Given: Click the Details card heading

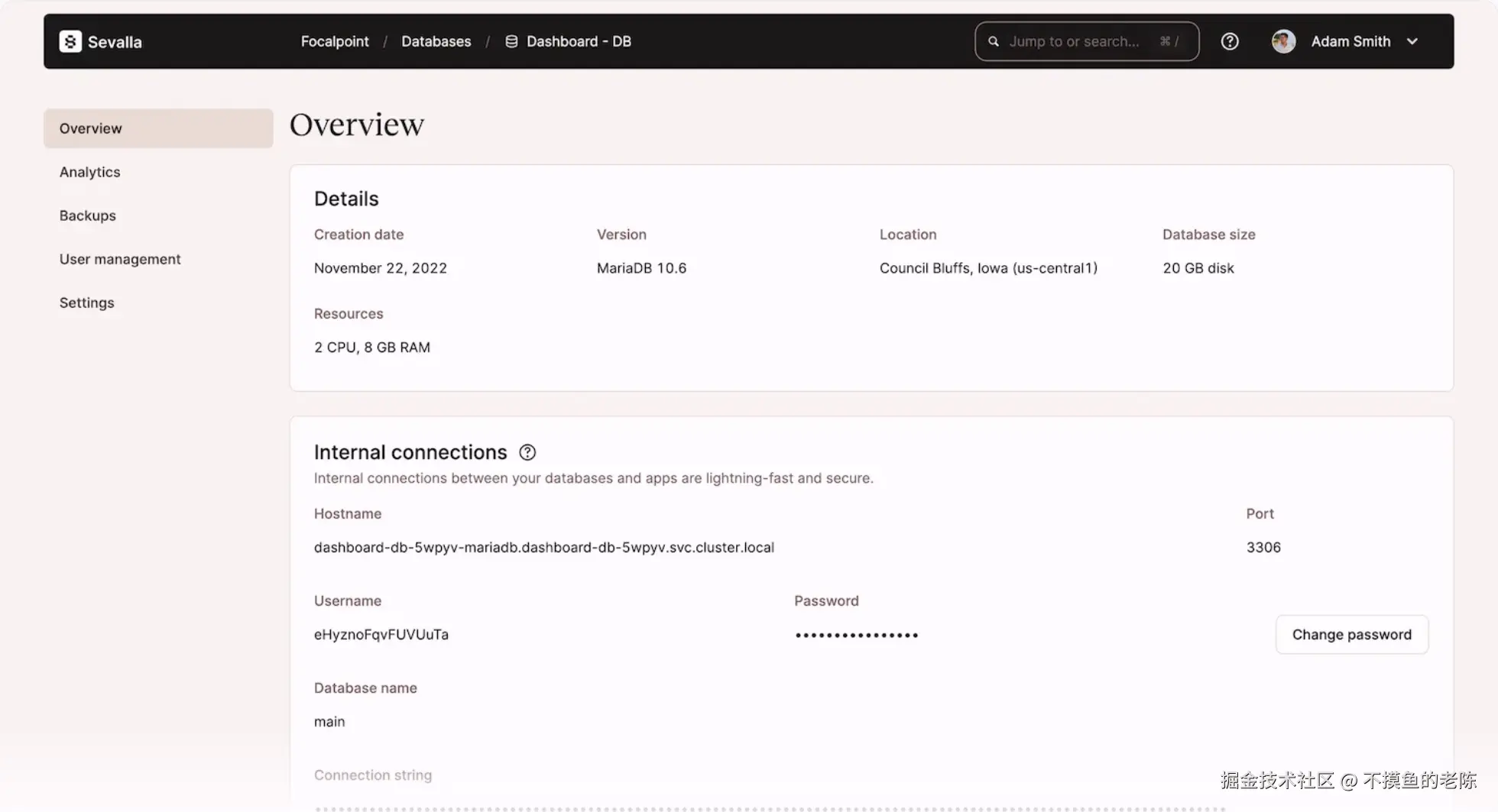Looking at the screenshot, I should click(x=346, y=199).
